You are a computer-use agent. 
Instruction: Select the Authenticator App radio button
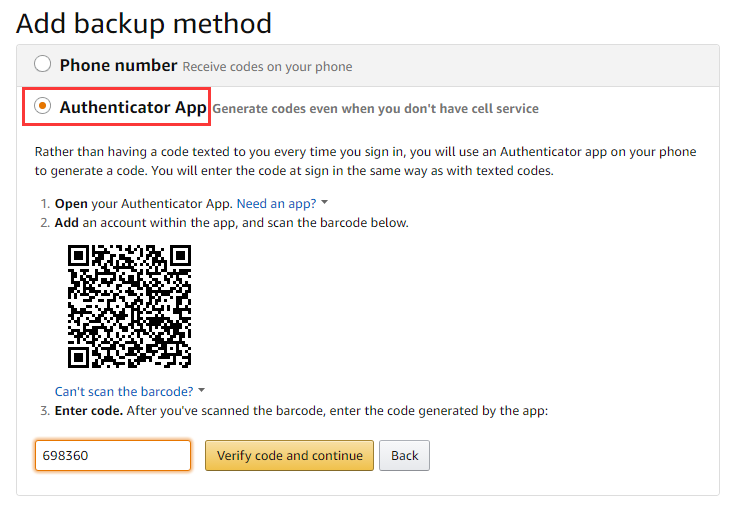42,107
